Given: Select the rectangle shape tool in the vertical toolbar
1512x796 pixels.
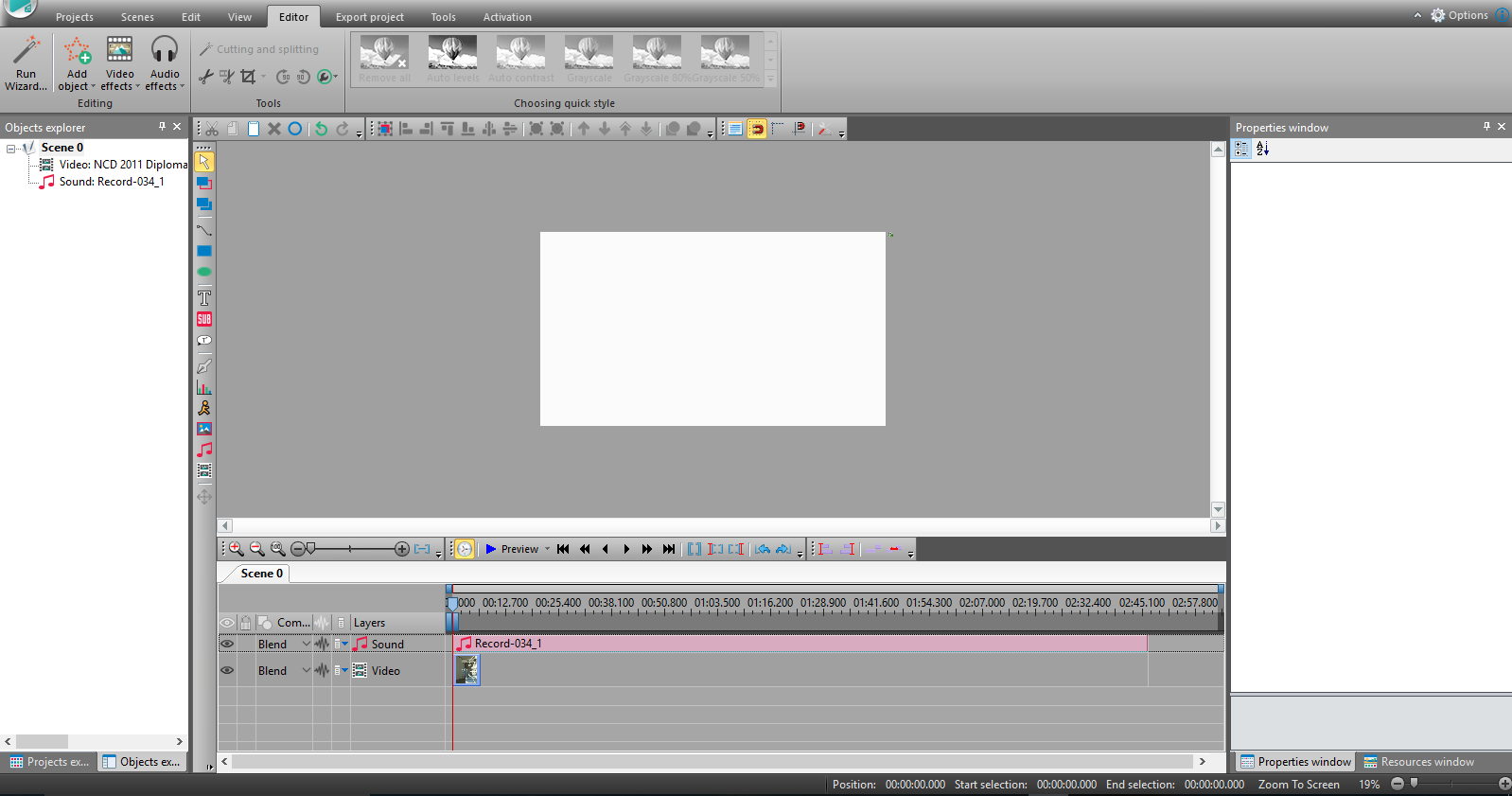Looking at the screenshot, I should (x=203, y=251).
